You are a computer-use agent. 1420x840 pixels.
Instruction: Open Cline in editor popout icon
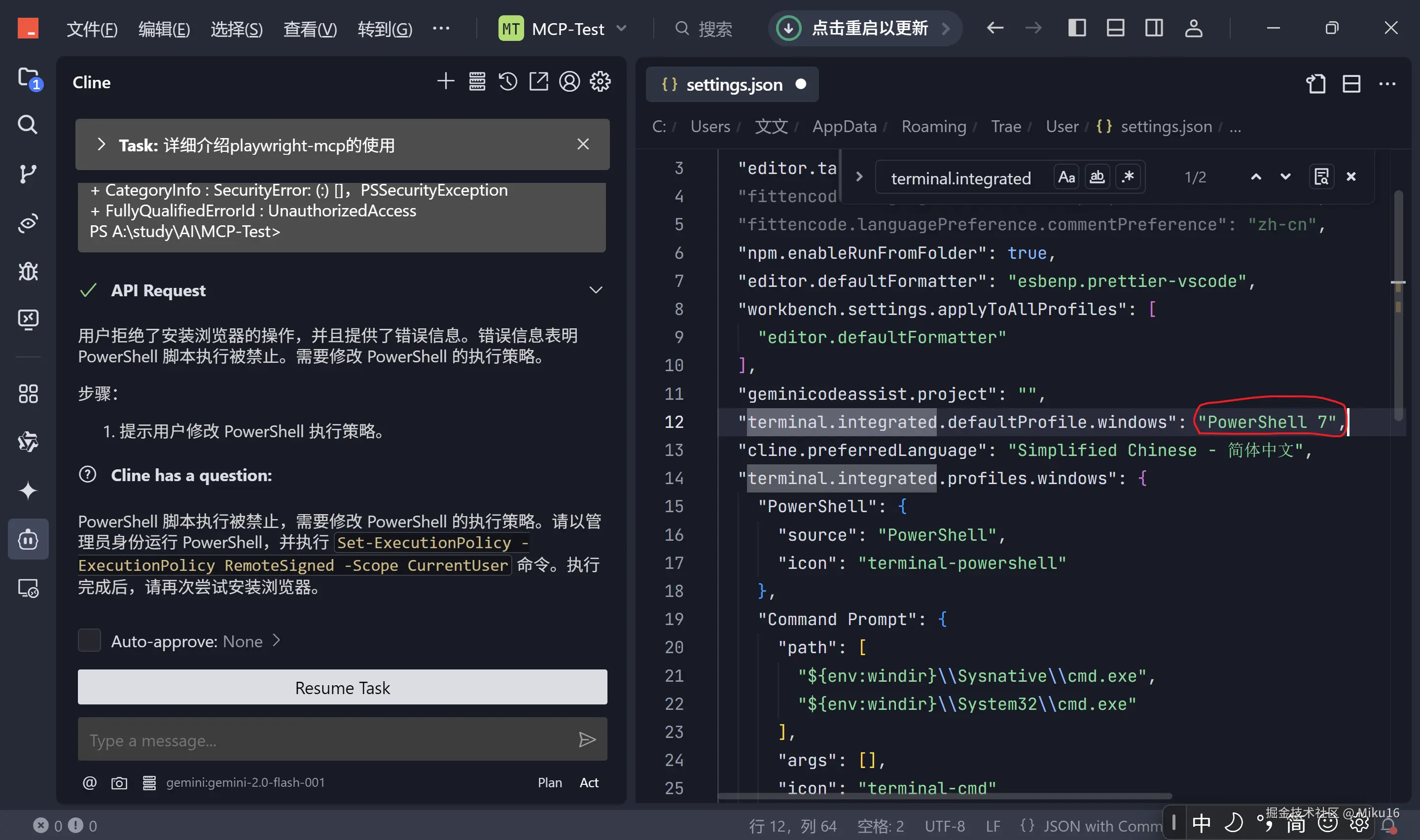click(538, 82)
